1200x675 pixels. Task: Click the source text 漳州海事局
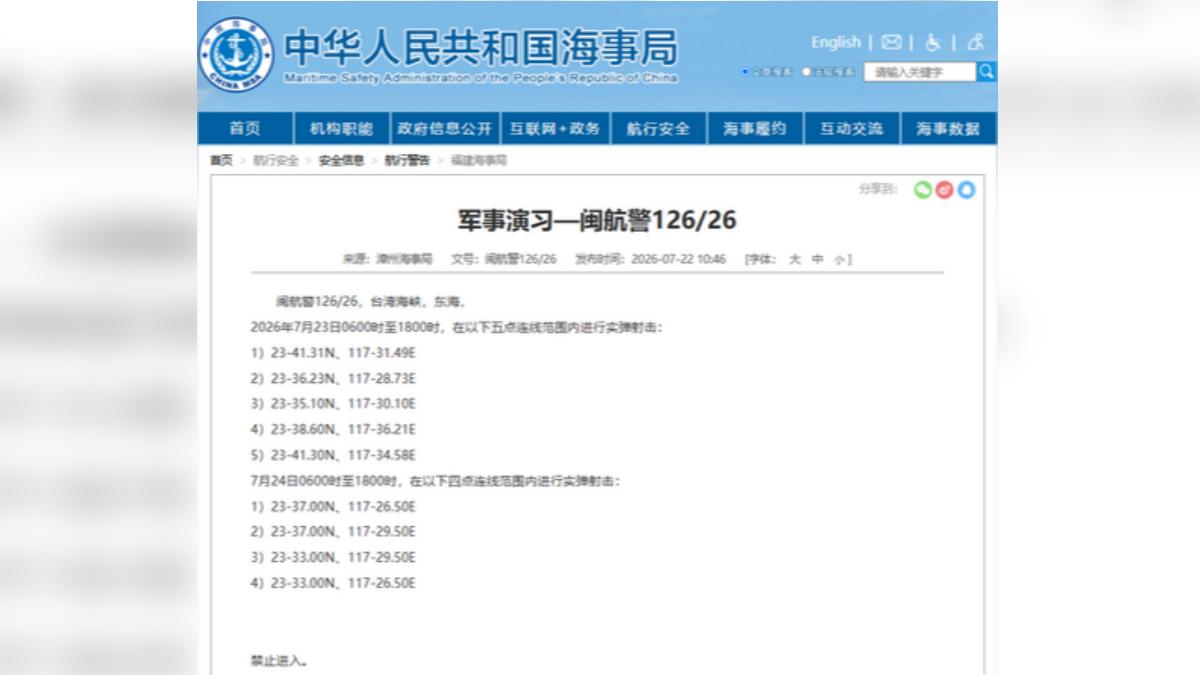404,259
